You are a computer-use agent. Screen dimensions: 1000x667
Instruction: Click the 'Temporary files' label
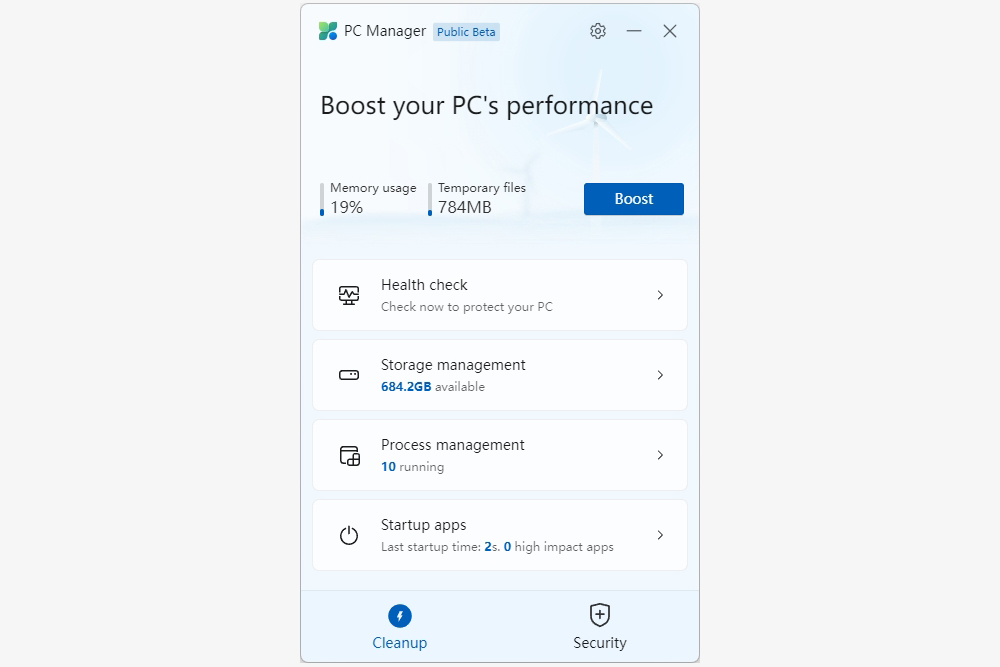482,188
